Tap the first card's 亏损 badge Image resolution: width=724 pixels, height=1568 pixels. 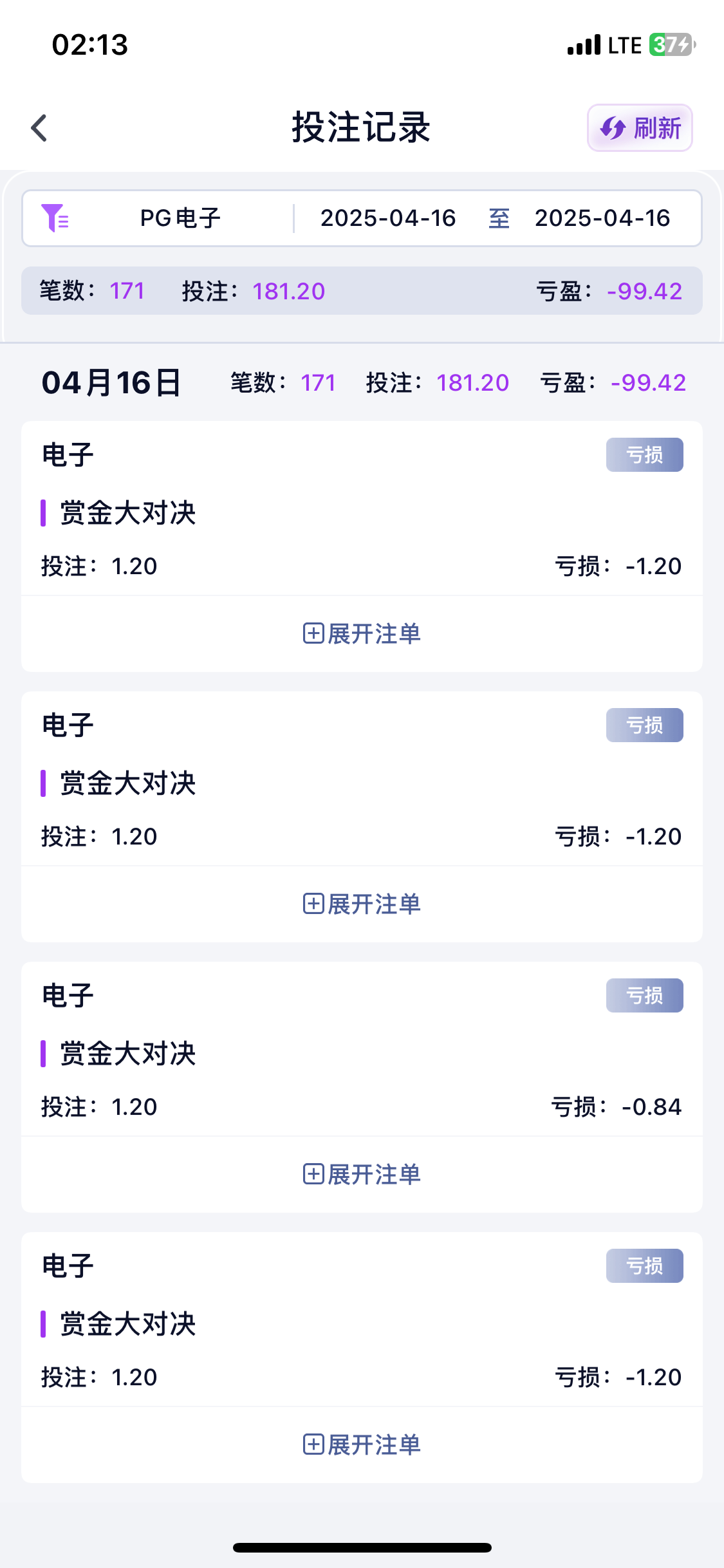tap(644, 455)
